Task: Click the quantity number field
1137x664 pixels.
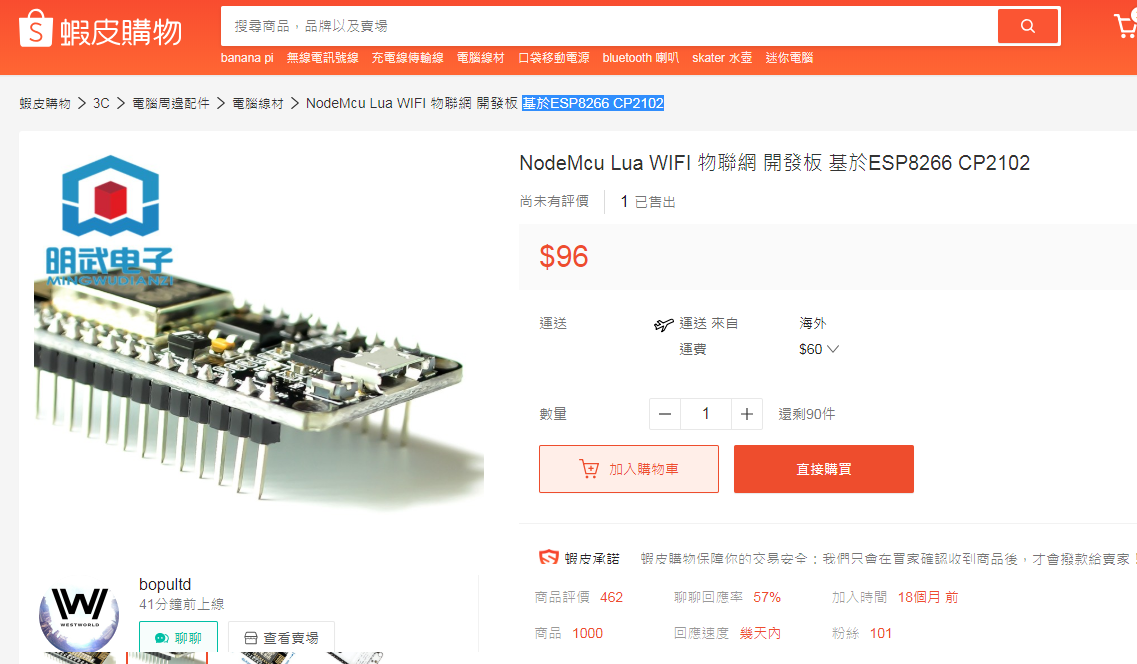Action: 706,414
